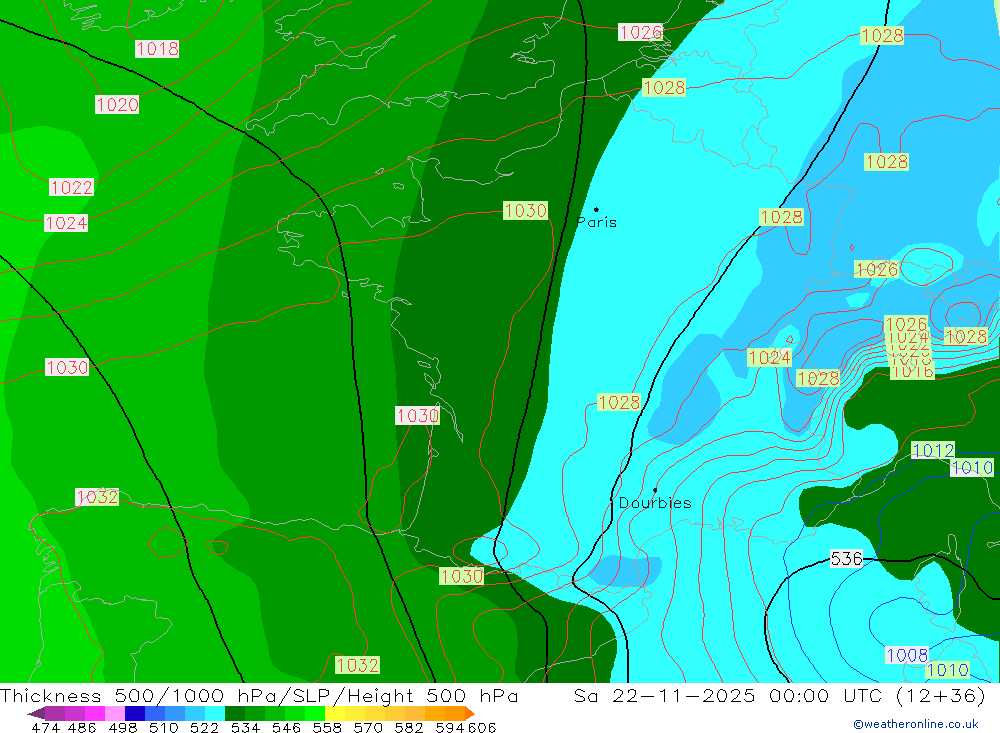The image size is (1000, 733).
Task: Click the 606 legend value
Action: tap(482, 727)
